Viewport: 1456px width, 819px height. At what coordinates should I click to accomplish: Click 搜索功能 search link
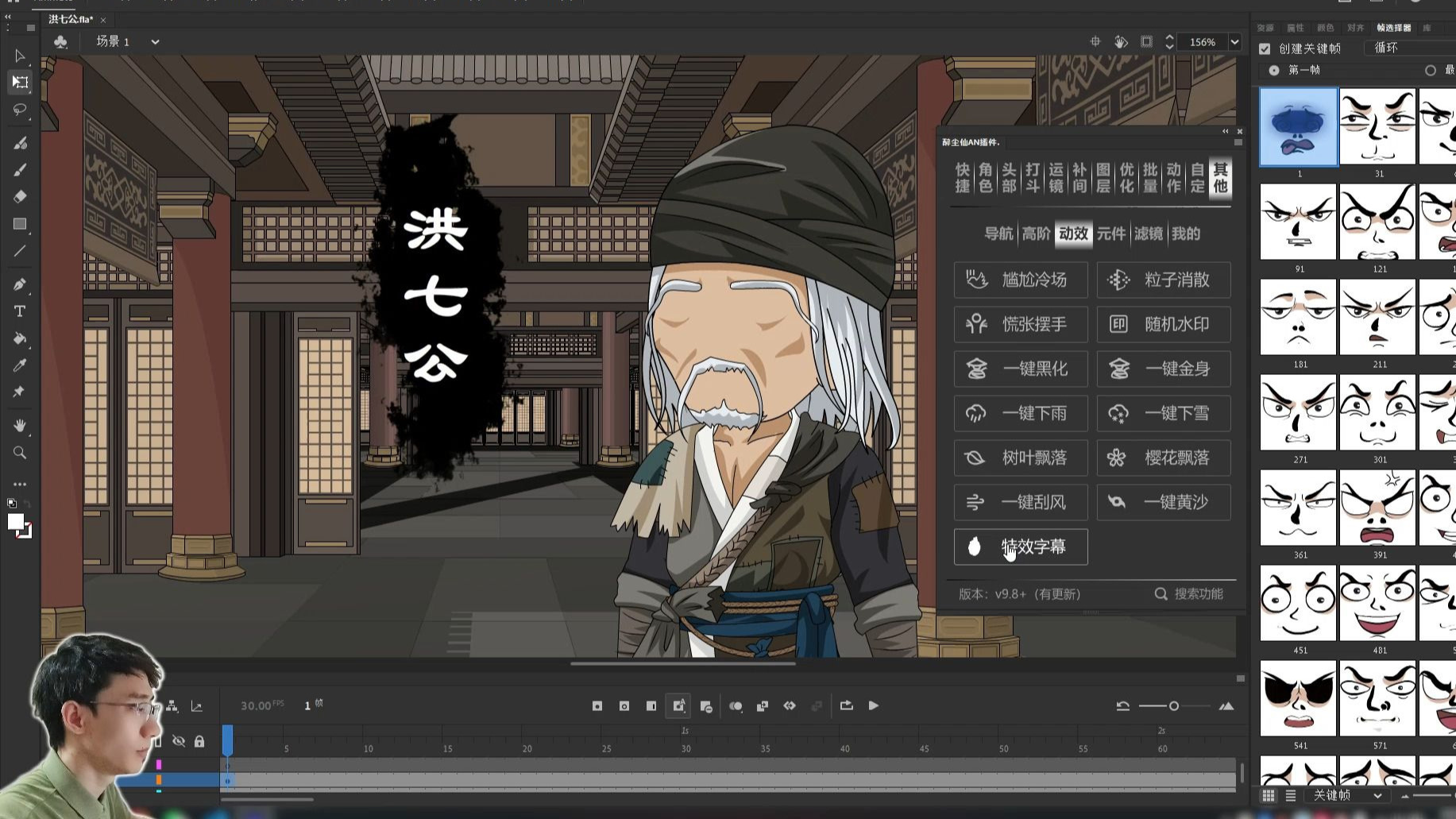tap(1189, 594)
